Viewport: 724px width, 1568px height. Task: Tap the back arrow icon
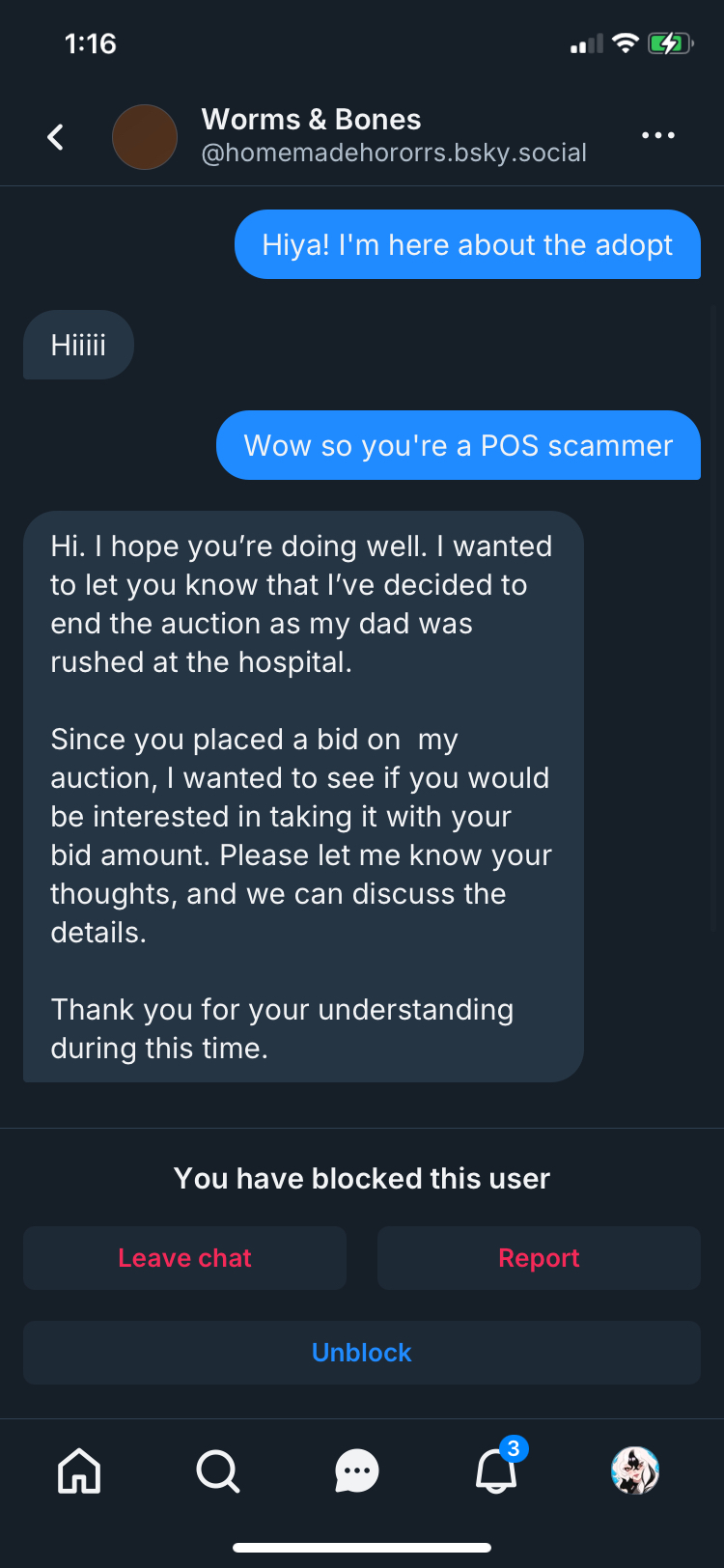56,137
